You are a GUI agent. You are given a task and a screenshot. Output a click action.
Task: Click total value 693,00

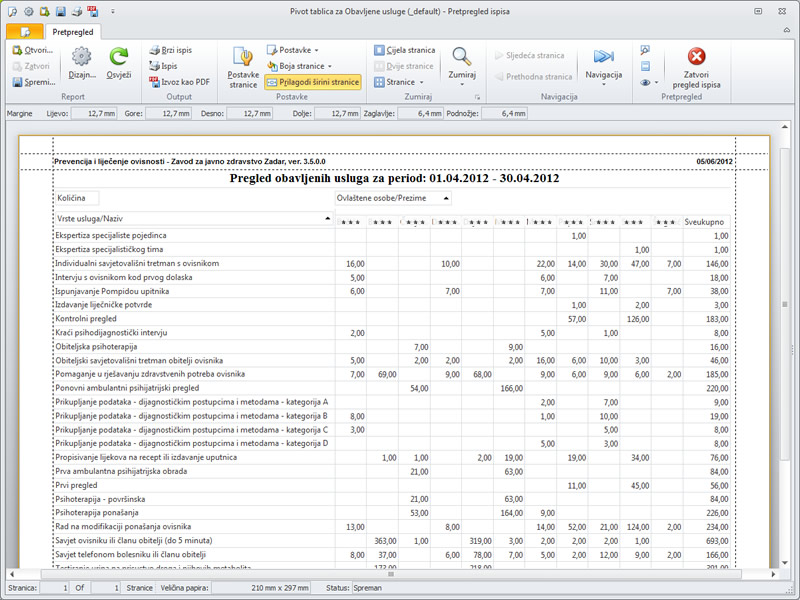coord(717,541)
